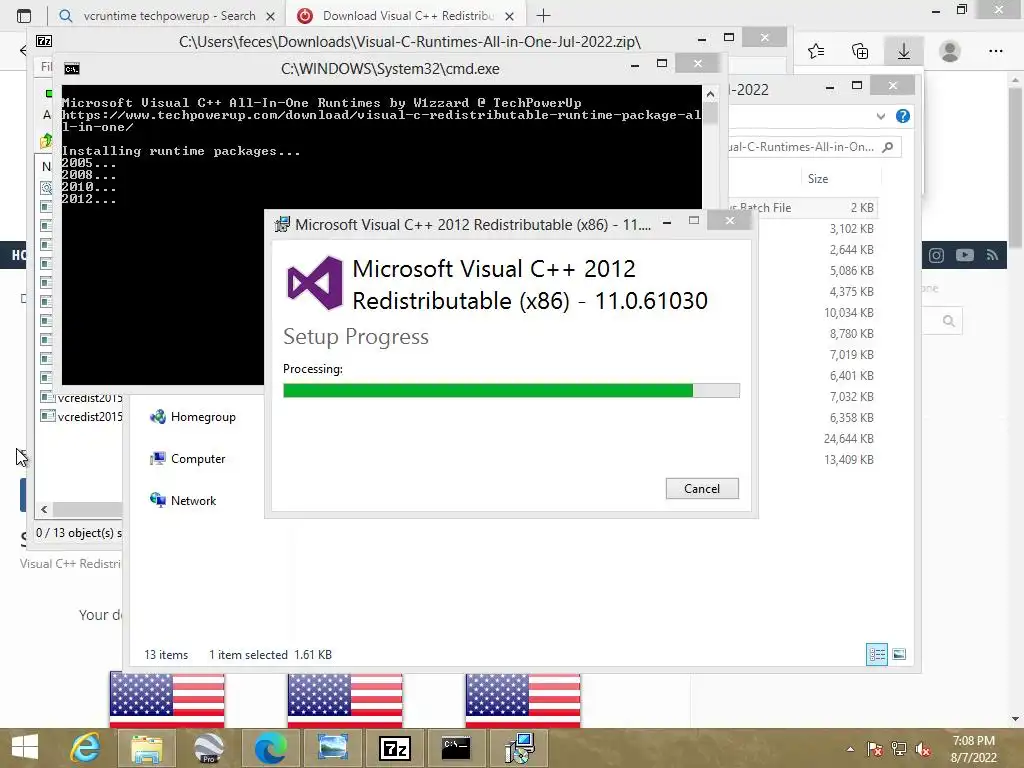Click 7-Zip horizontal scroll left arrow

tap(44, 509)
